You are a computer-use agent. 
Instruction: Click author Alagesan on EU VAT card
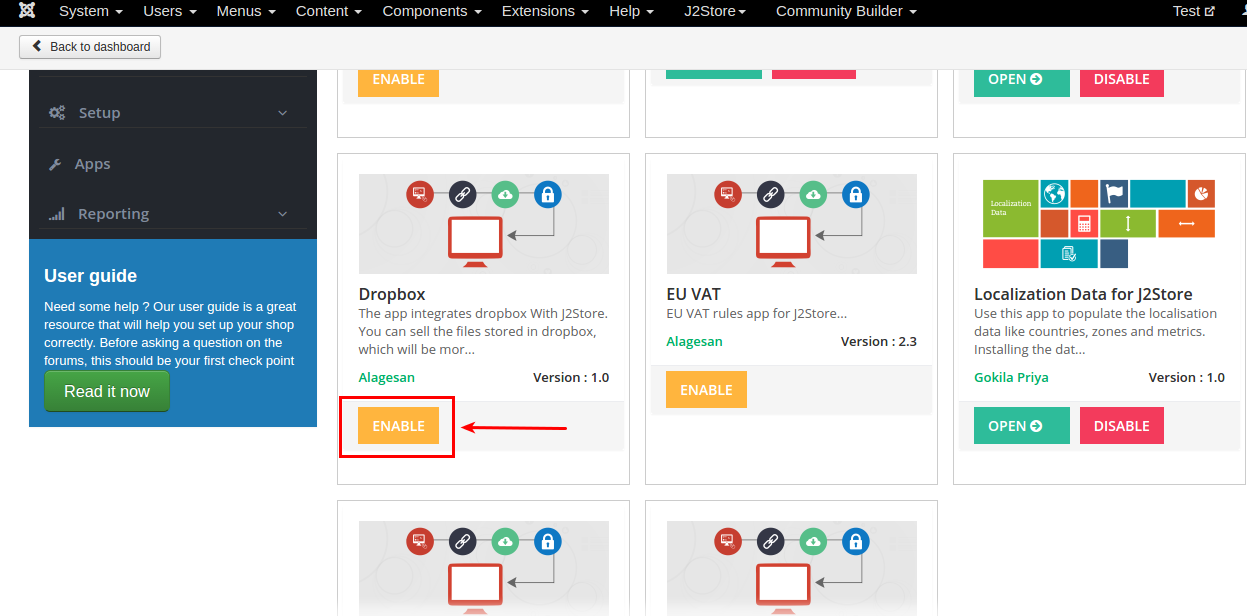(x=695, y=341)
